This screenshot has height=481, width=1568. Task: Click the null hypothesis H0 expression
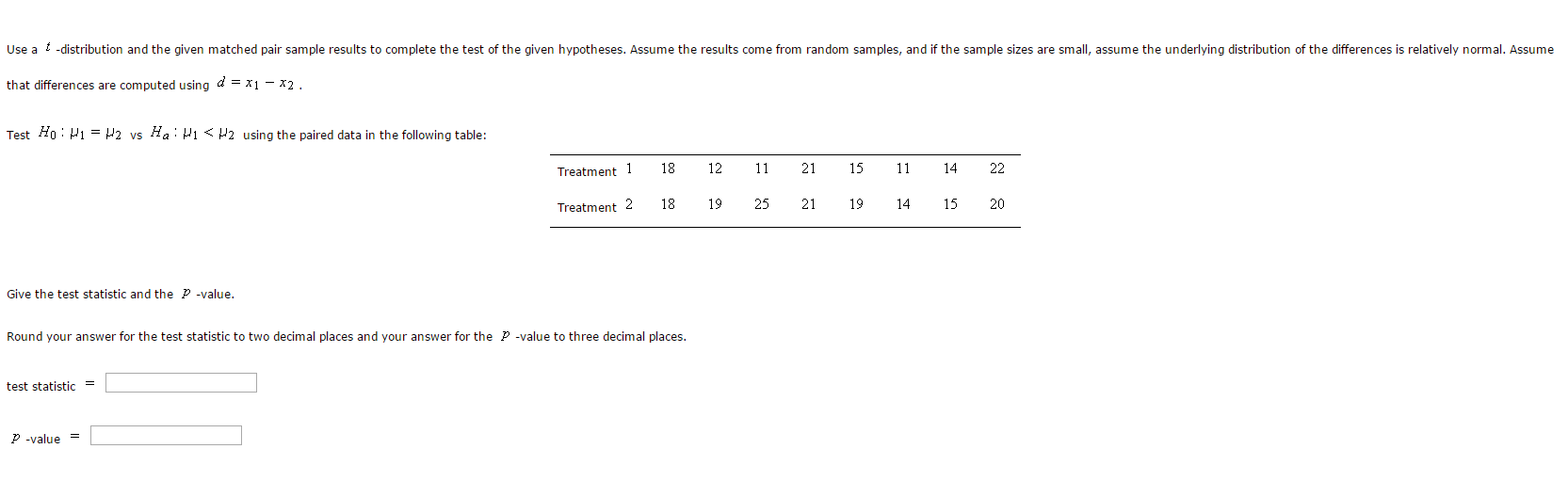tap(80, 134)
